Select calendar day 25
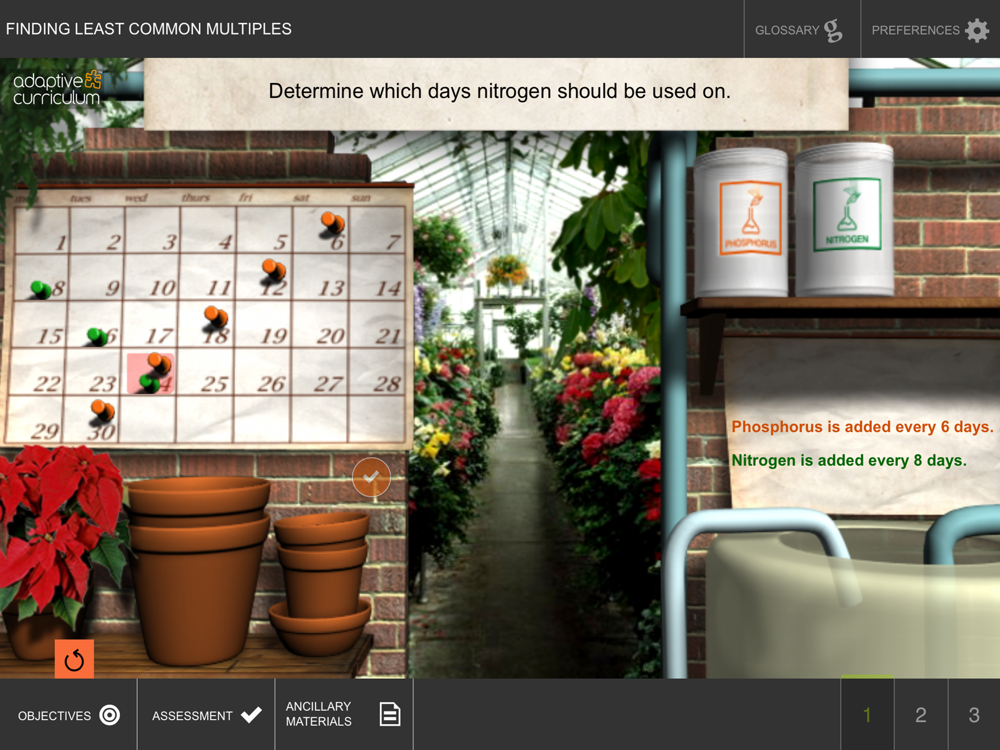 (207, 372)
